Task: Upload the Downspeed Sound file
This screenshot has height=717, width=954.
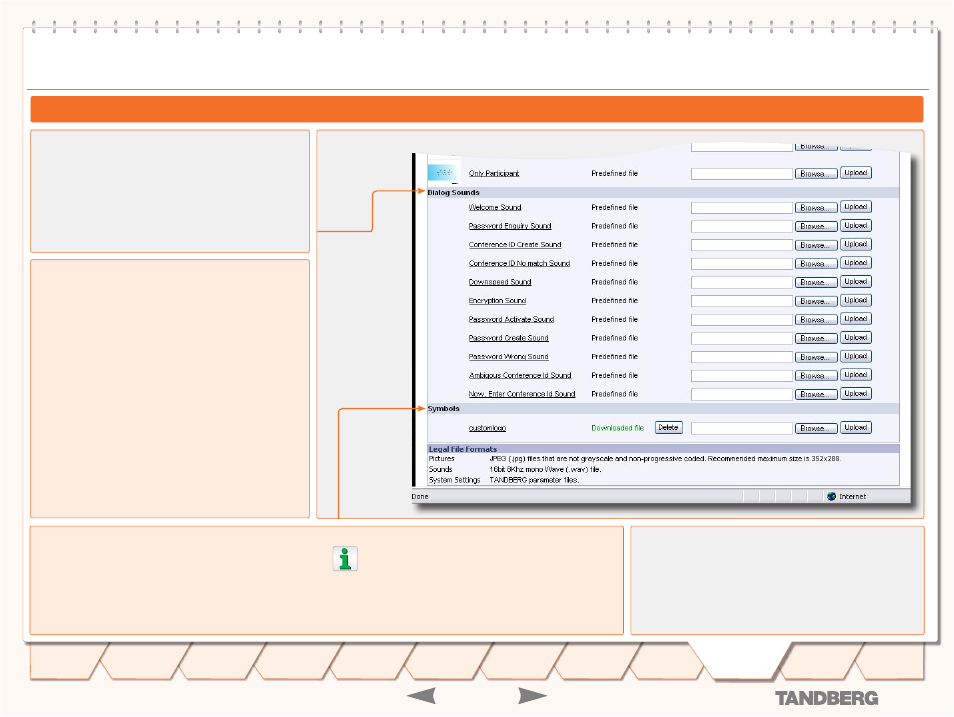Action: [x=855, y=282]
